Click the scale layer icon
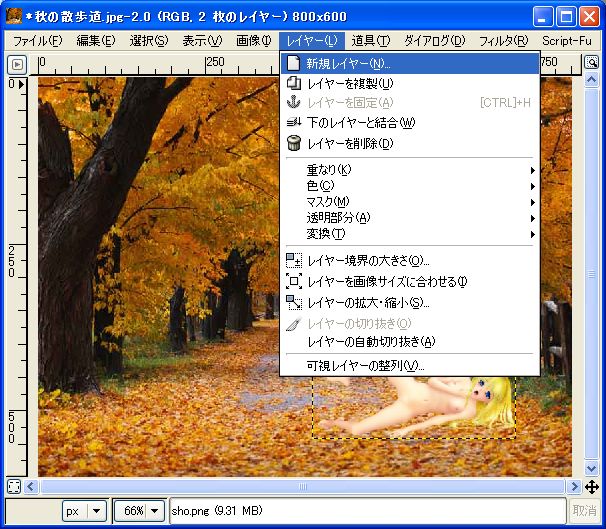 (x=294, y=302)
